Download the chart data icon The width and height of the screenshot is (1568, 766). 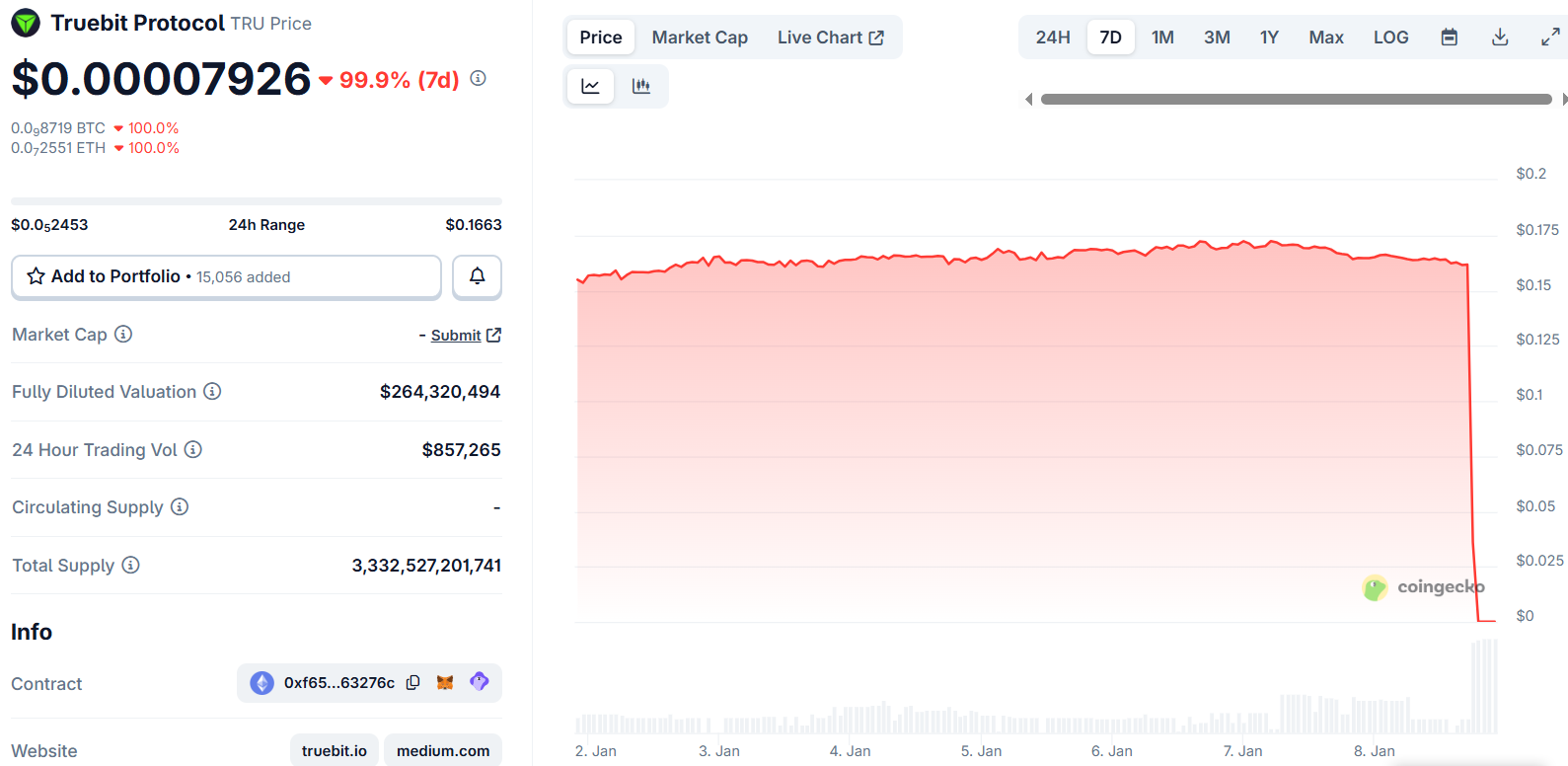pyautogui.click(x=1500, y=38)
